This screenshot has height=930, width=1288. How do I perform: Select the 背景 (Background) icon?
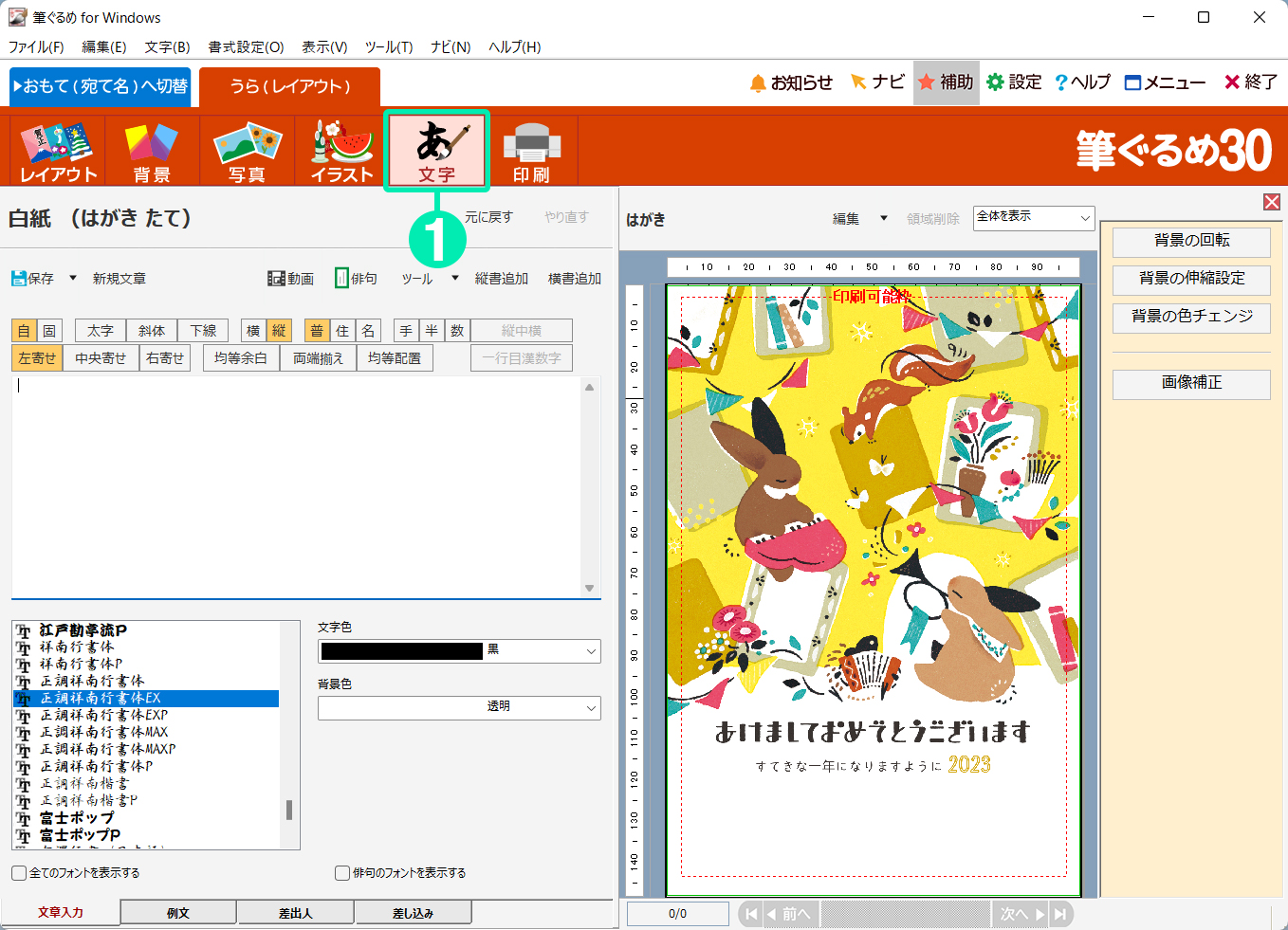[x=152, y=150]
